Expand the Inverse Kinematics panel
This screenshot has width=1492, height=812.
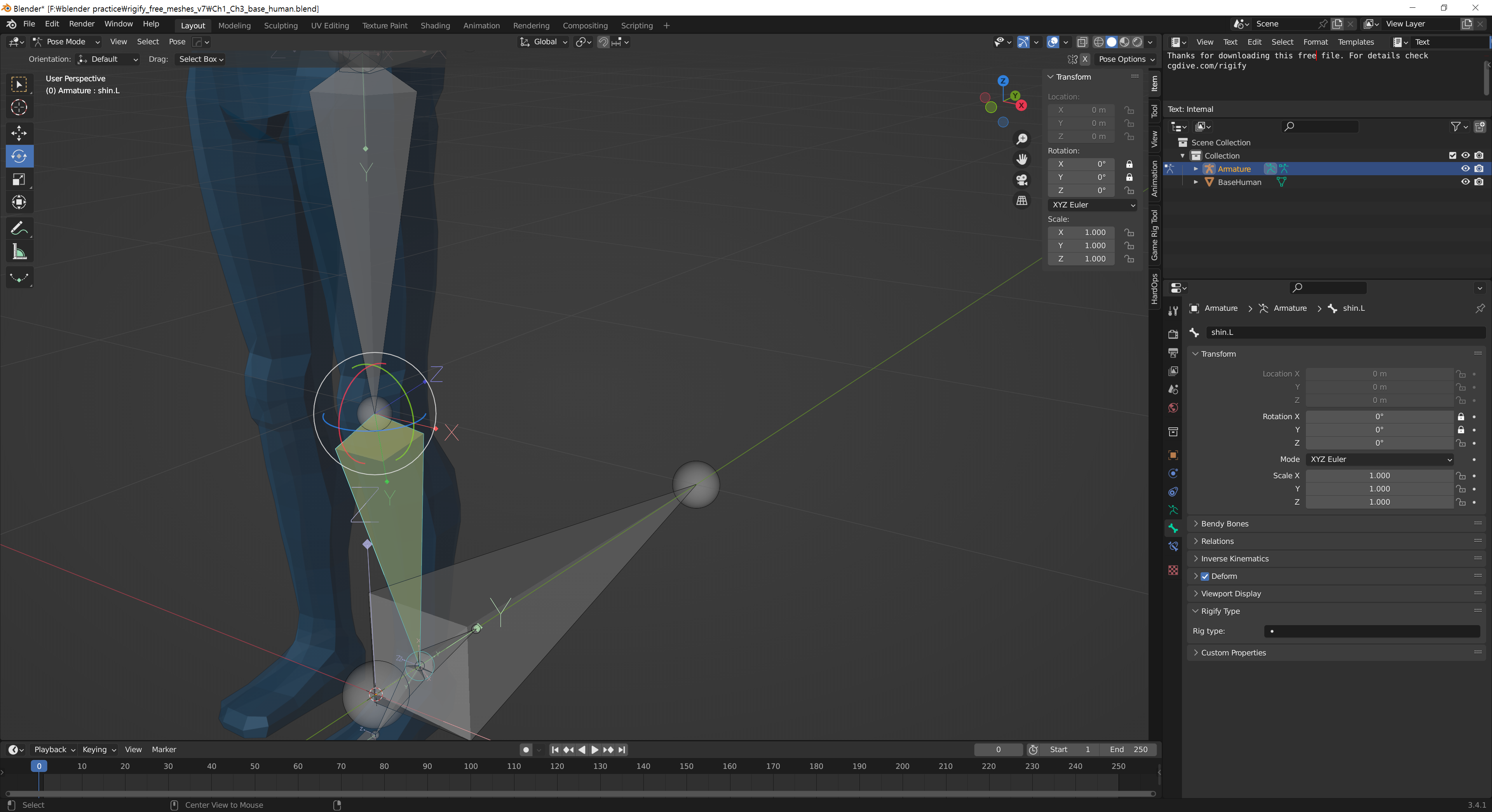coord(1234,558)
